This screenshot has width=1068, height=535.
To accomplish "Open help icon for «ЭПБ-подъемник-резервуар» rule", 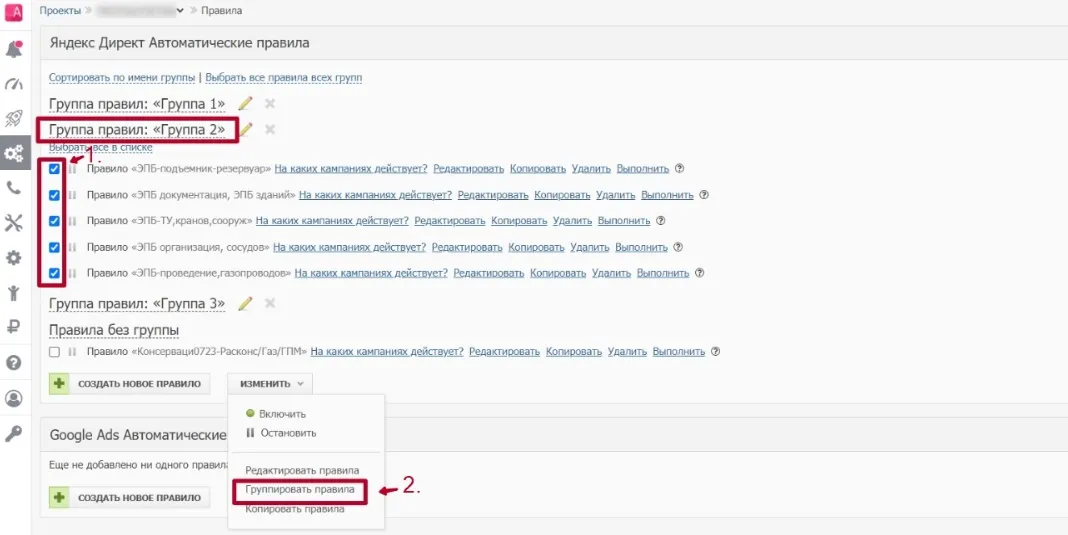I will coord(679,169).
